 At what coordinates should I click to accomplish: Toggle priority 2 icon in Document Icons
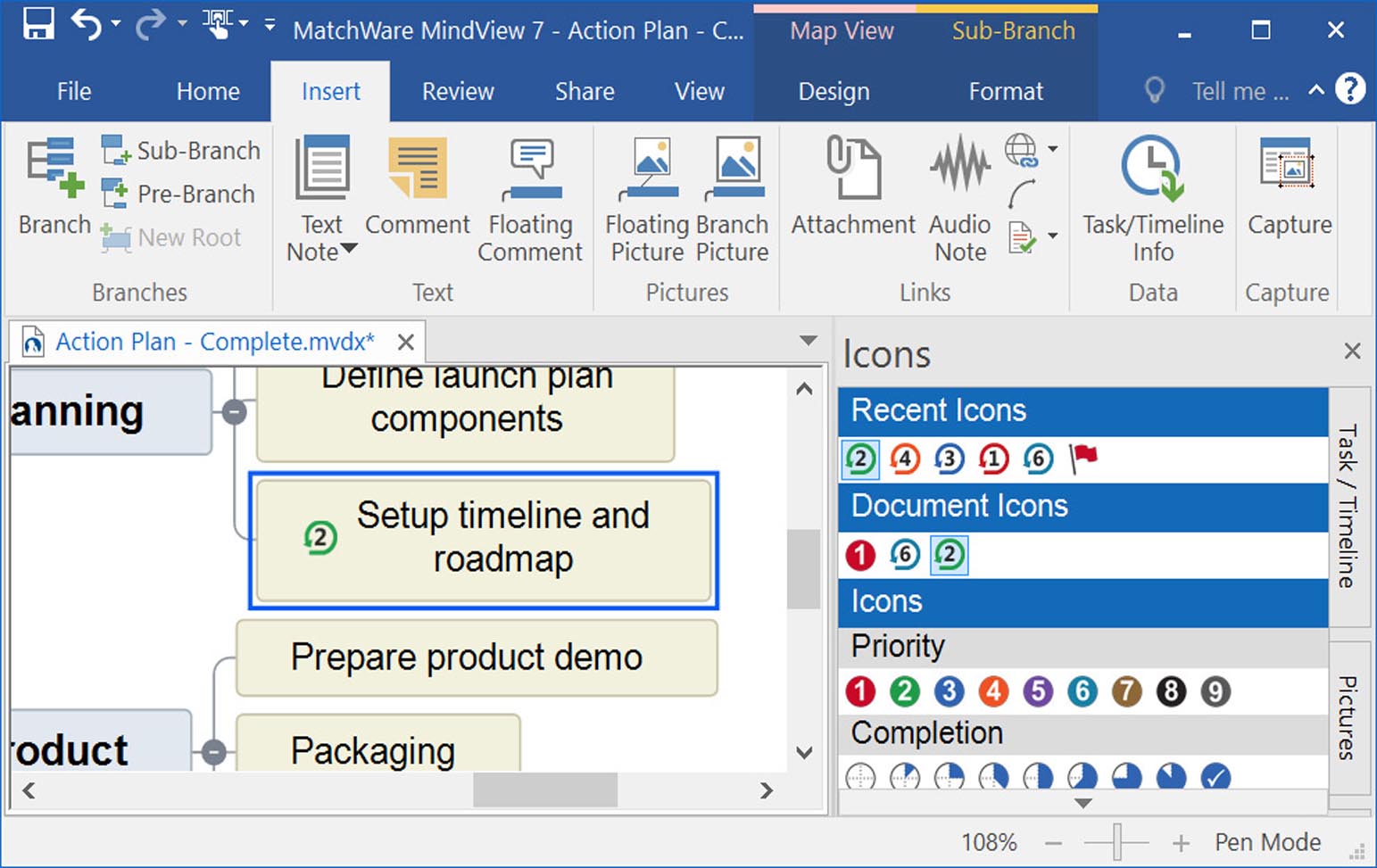point(949,555)
